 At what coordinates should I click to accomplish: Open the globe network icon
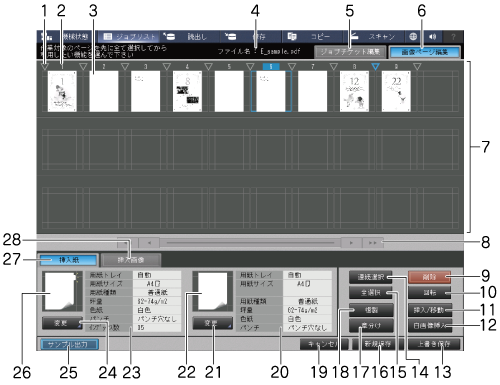413,36
